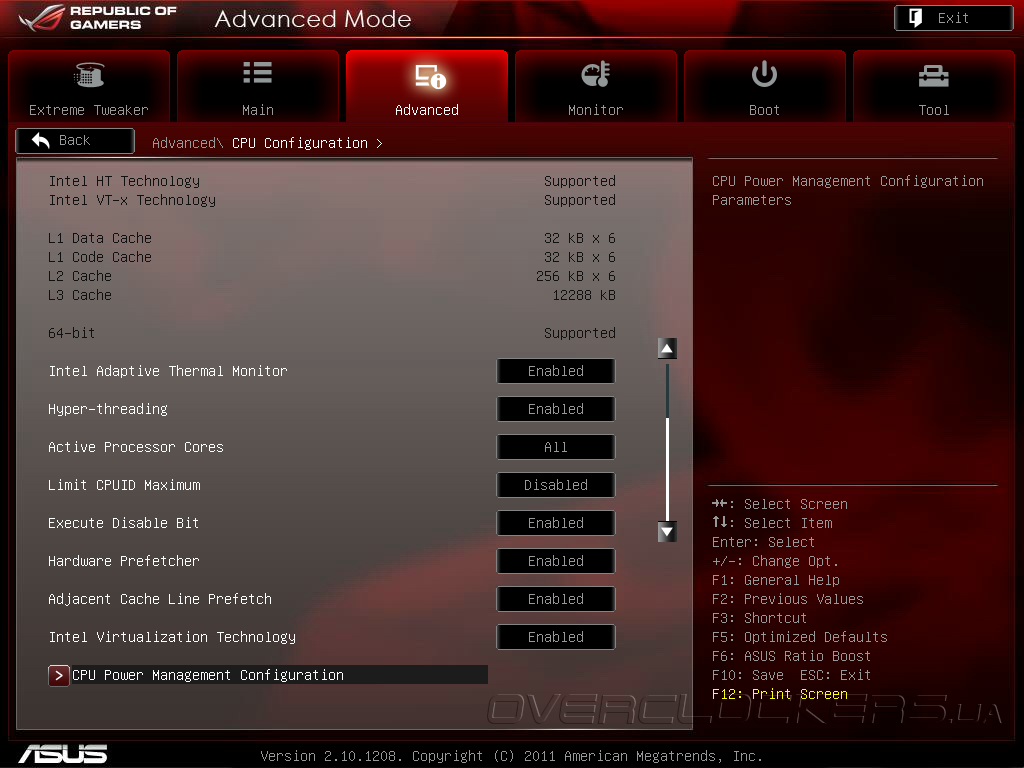The image size is (1024, 768).
Task: Open the Main tab
Action: click(x=258, y=86)
